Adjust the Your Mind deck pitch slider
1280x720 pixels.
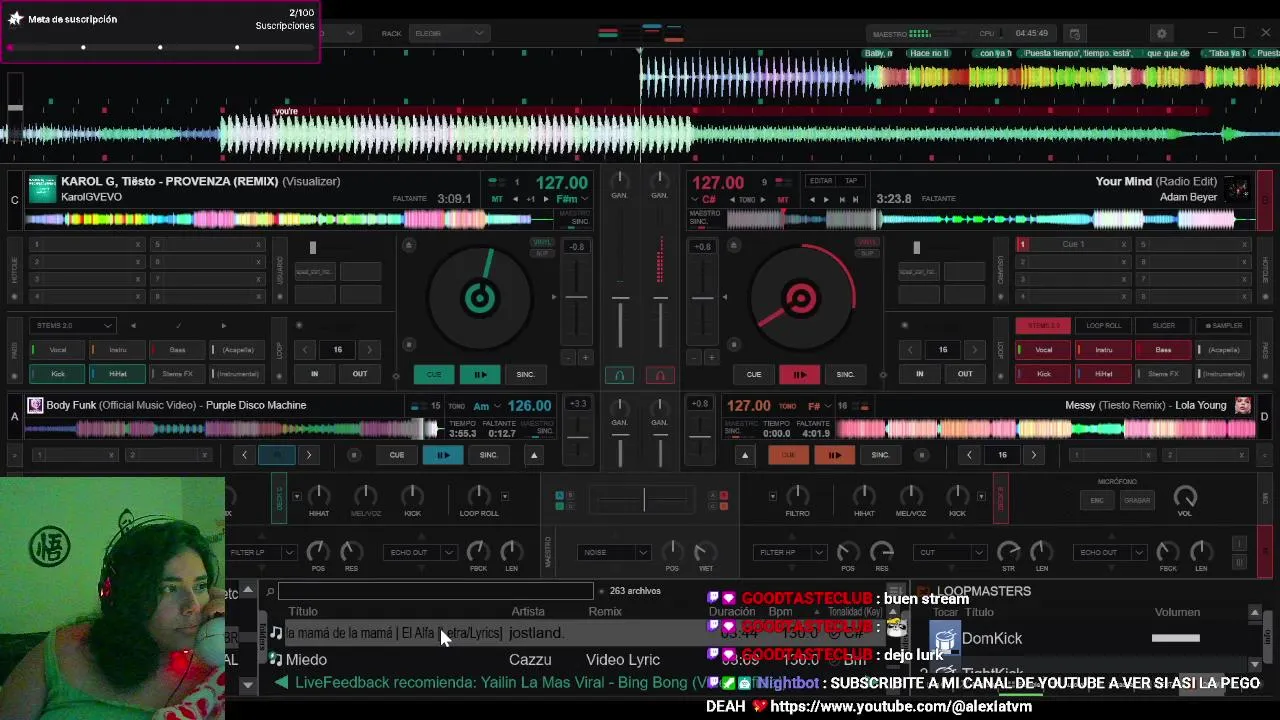pos(703,297)
